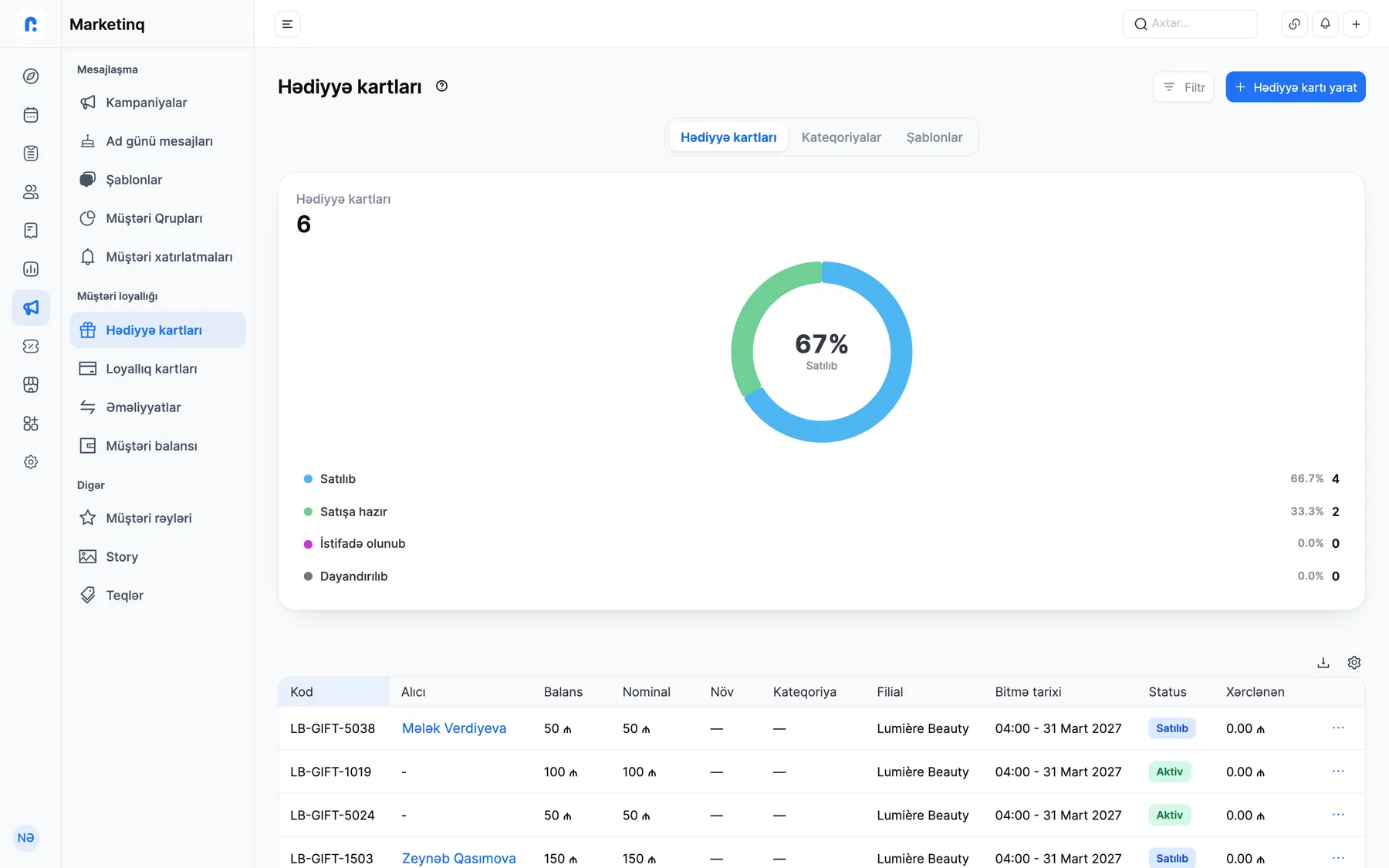Click the link icon next to search

(x=1294, y=24)
